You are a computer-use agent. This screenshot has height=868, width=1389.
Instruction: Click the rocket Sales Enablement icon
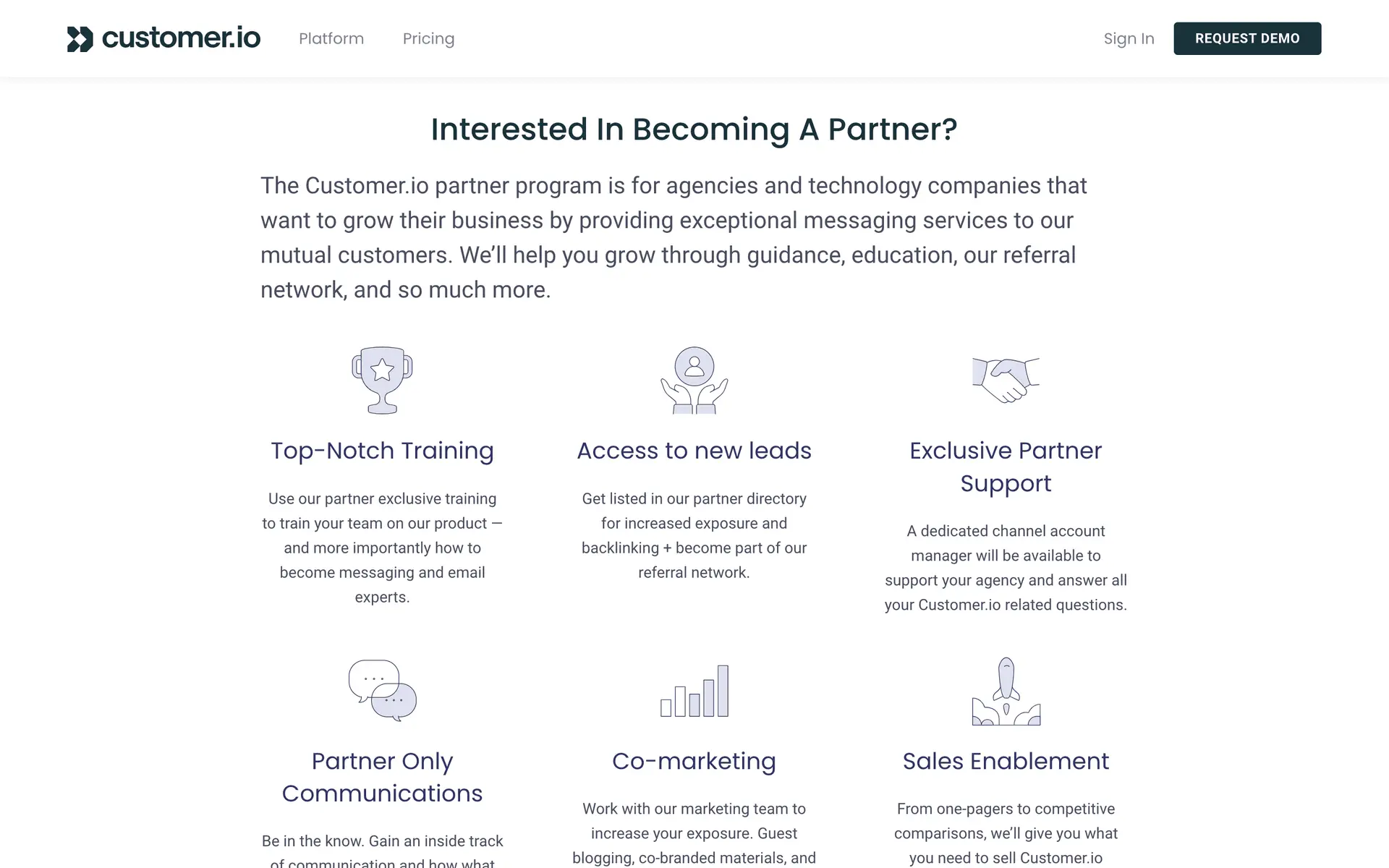pyautogui.click(x=1006, y=691)
